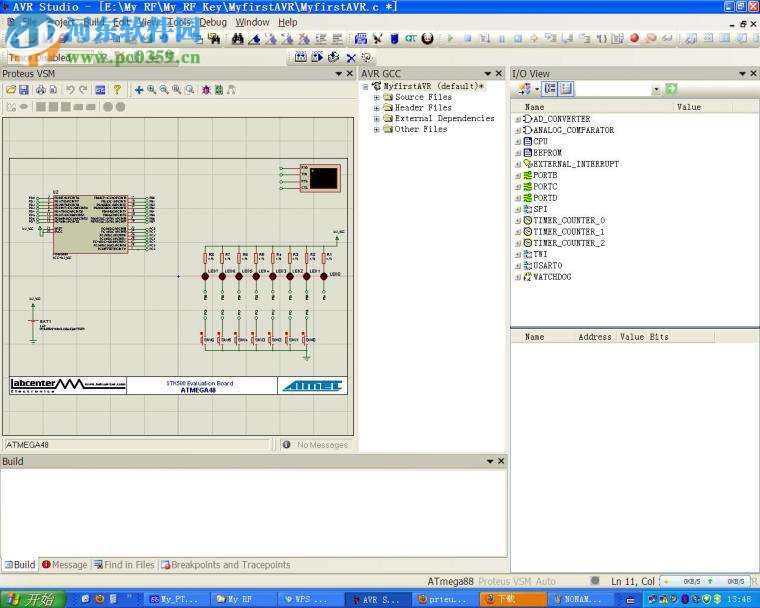Open the Debug menu
Image resolution: width=760 pixels, height=608 pixels.
pos(213,22)
